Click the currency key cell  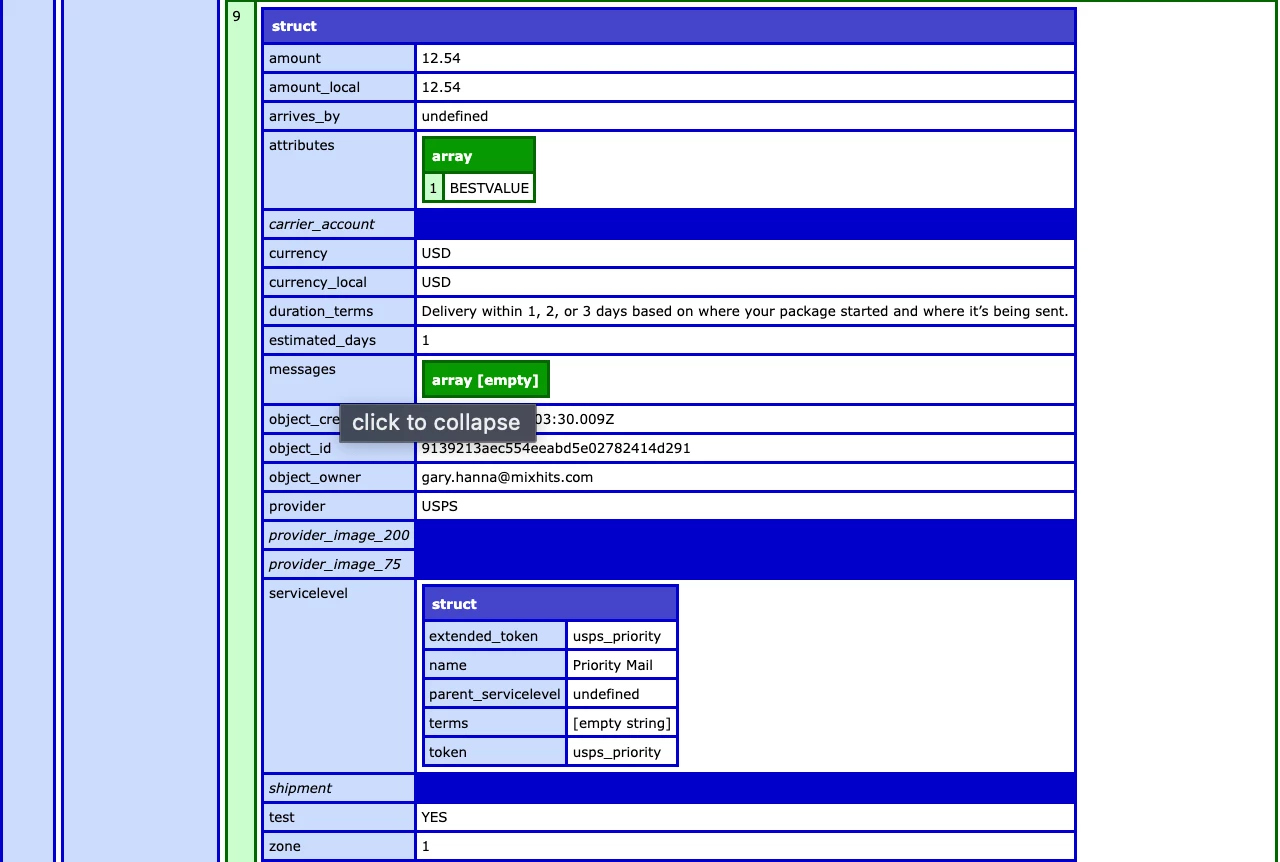click(x=339, y=253)
